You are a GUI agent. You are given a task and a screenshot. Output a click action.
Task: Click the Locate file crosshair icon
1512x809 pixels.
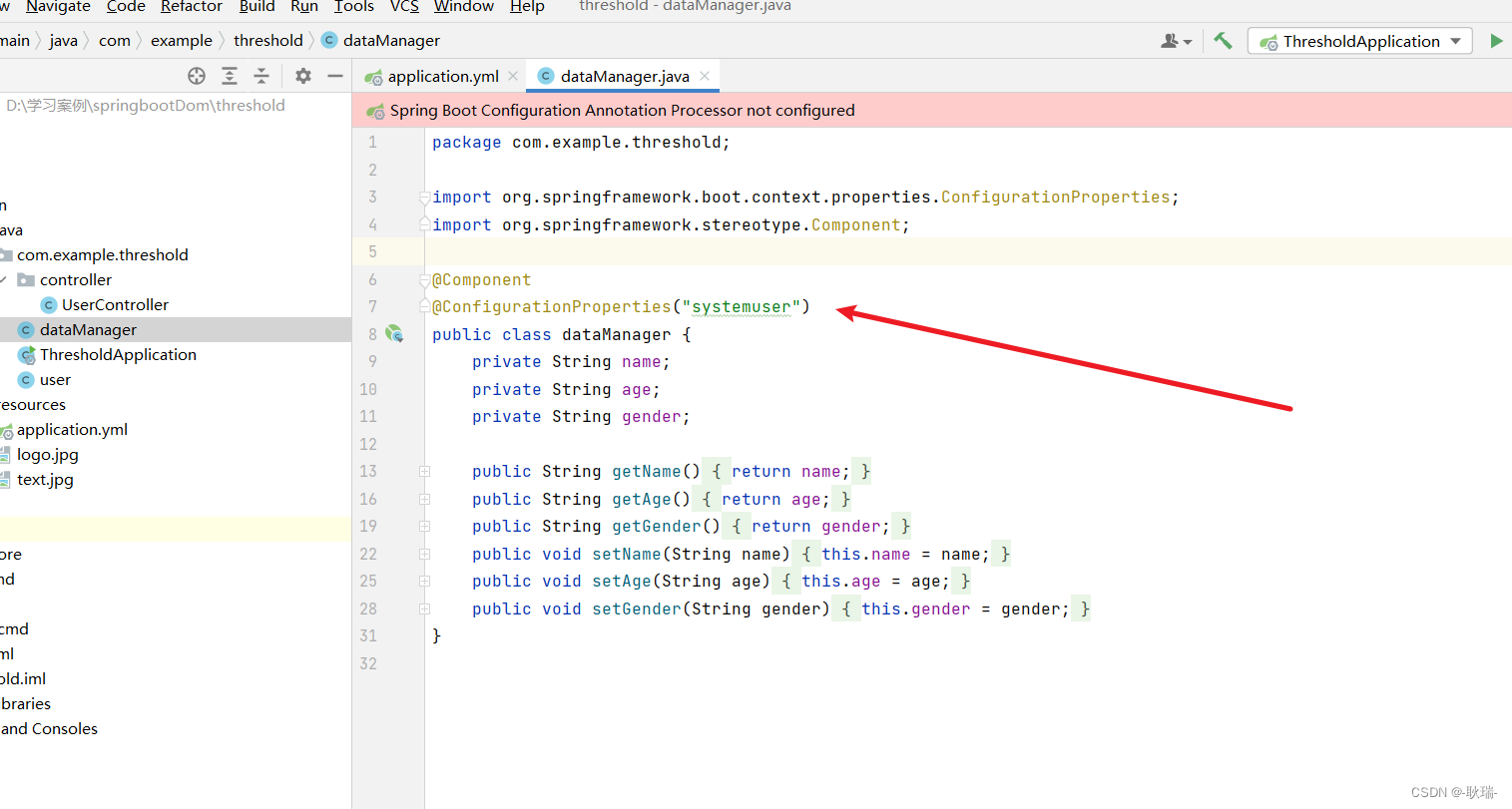click(x=196, y=75)
